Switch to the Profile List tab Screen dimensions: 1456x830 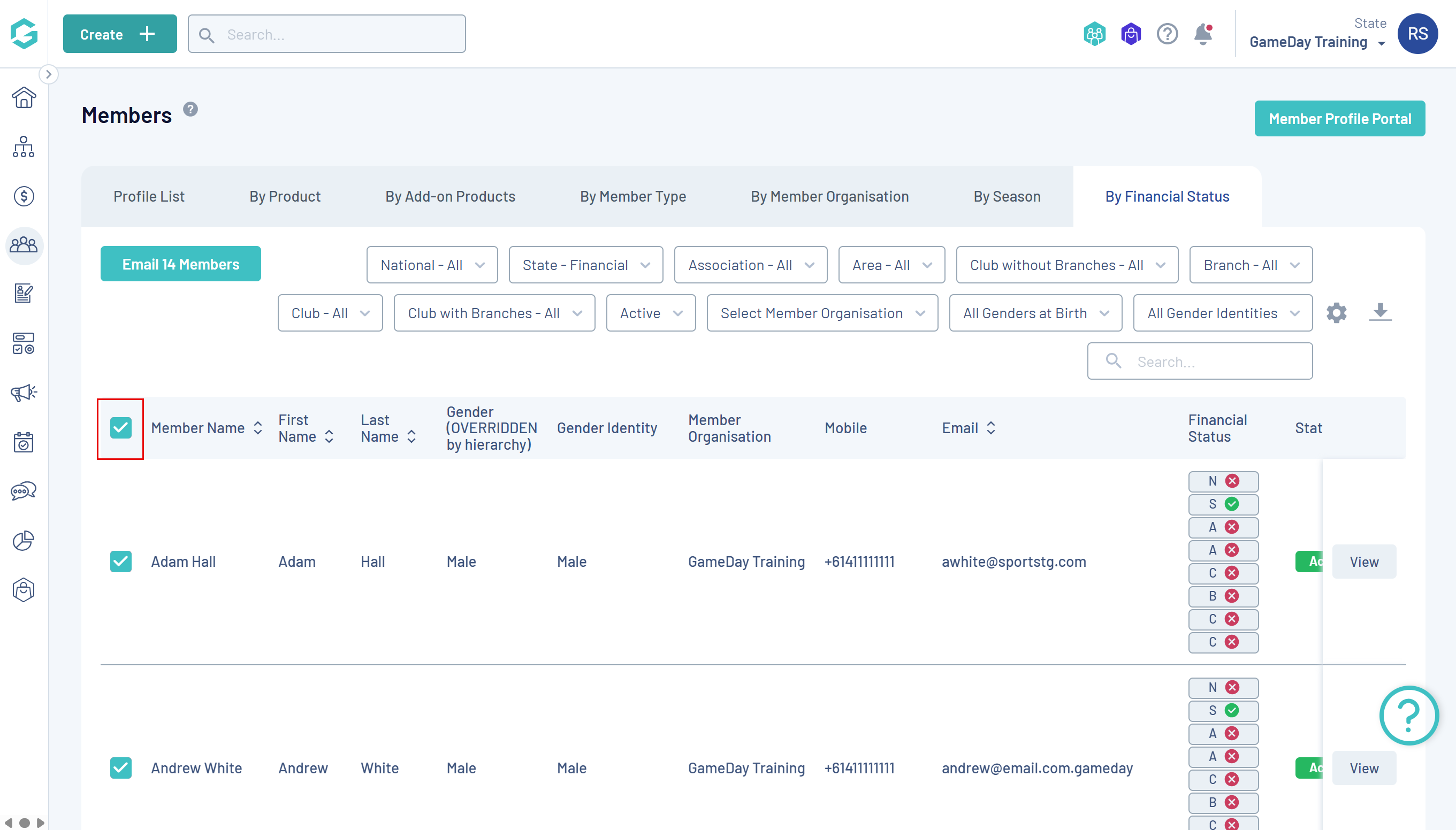click(x=149, y=197)
